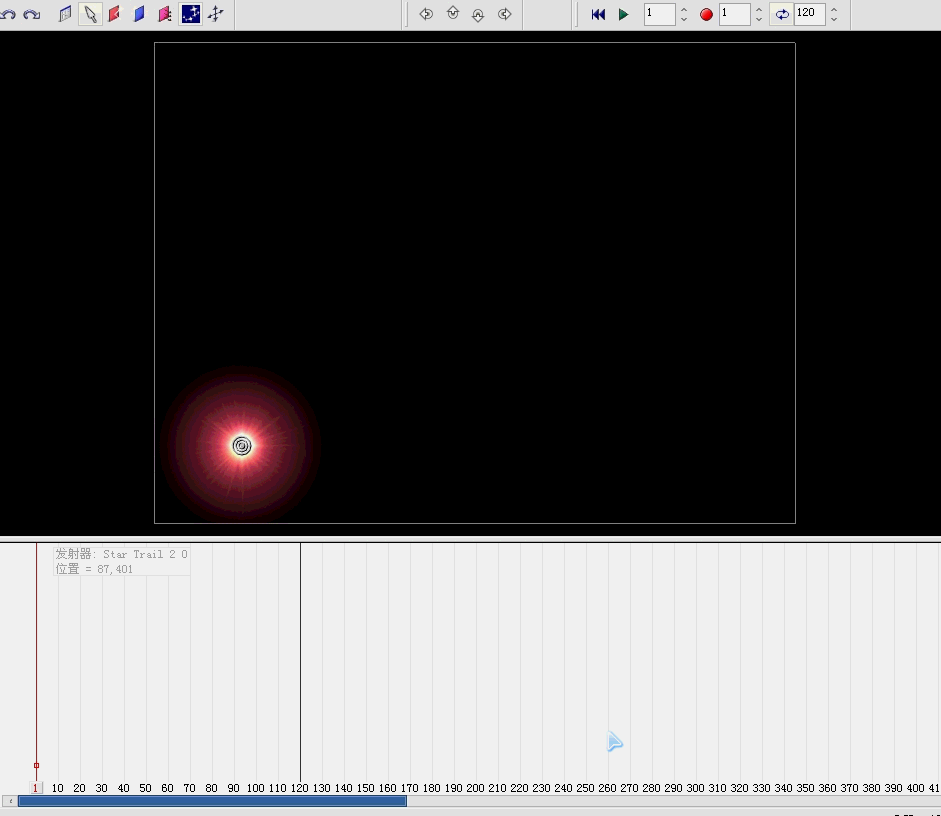Toggle the loop playback button

(781, 14)
